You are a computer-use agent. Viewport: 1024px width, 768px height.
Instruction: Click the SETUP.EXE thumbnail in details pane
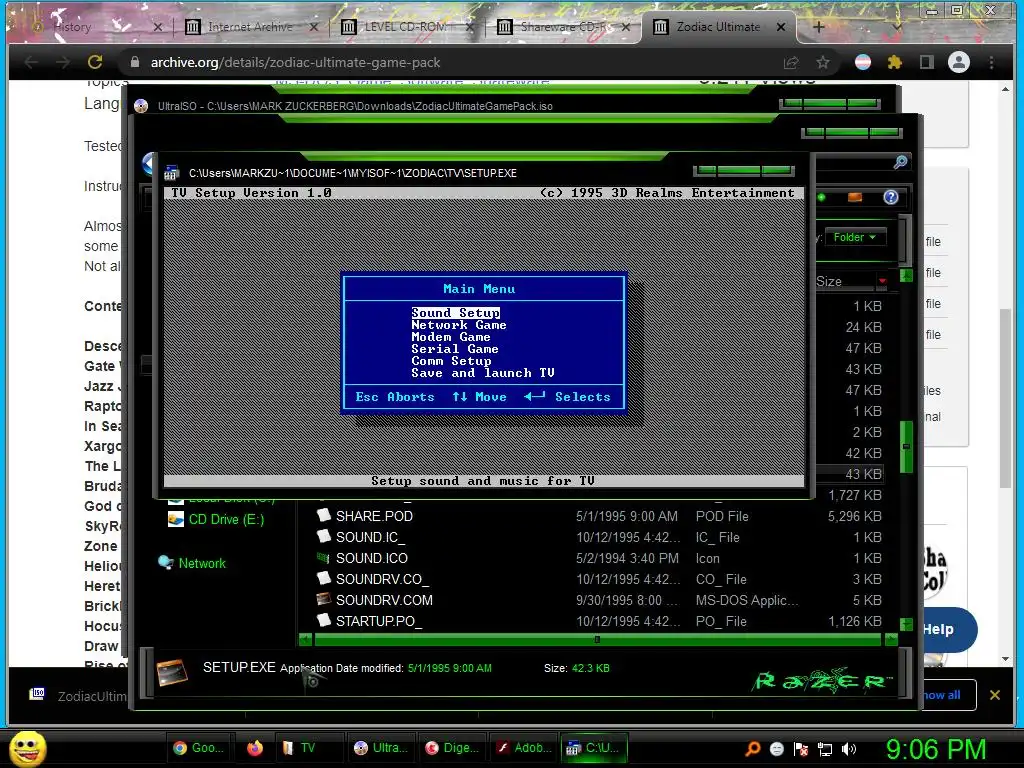click(x=172, y=672)
